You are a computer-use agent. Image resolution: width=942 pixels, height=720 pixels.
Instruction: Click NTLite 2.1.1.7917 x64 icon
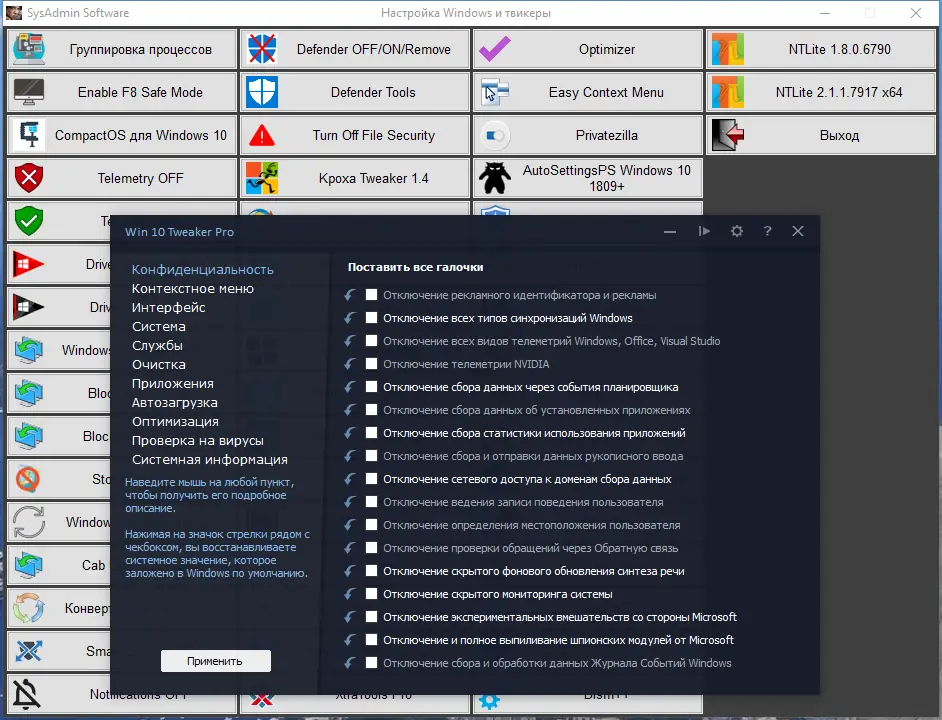pyautogui.click(x=728, y=92)
